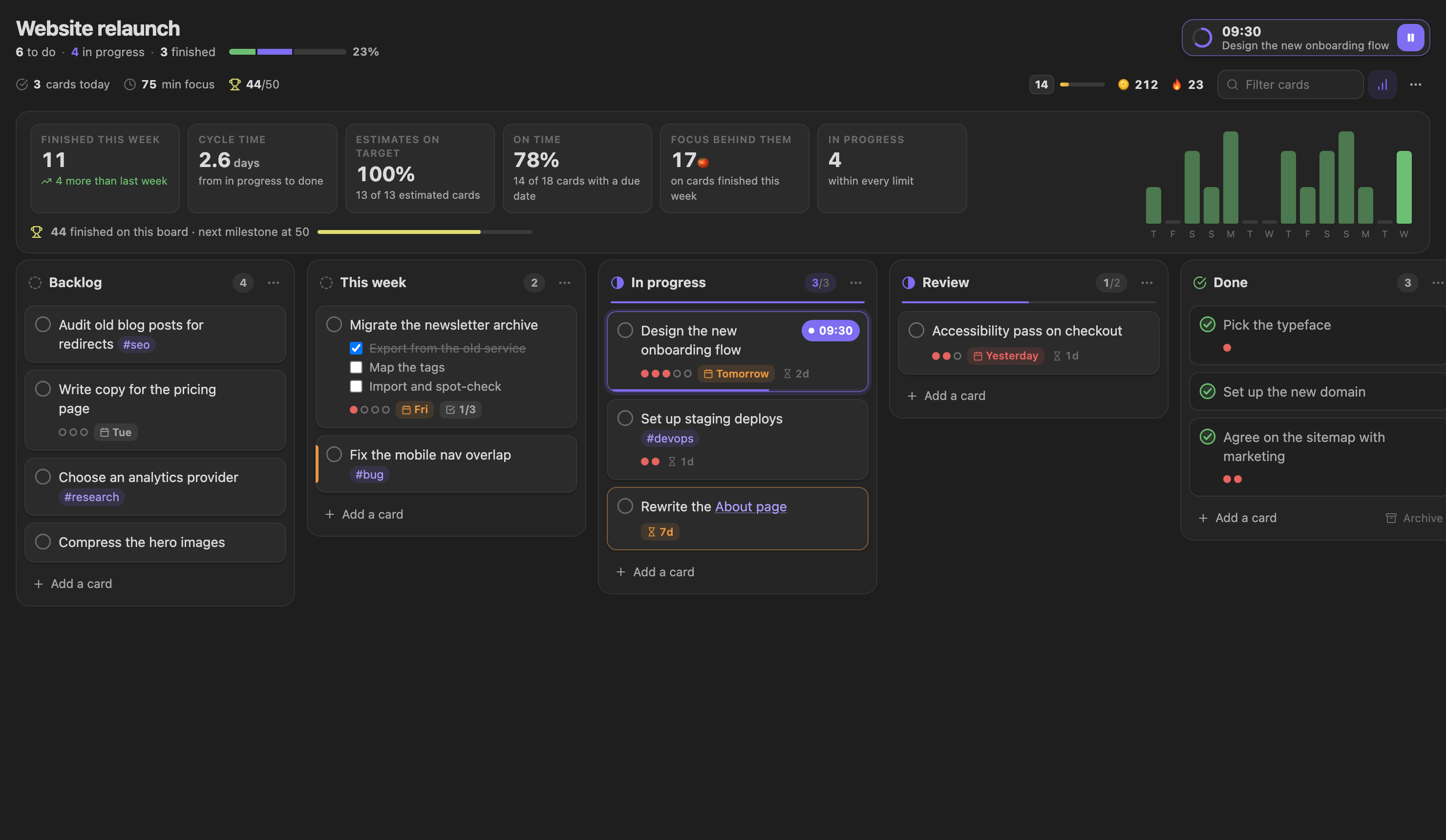Click the #devops tag
Image resolution: width=1446 pixels, height=840 pixels.
click(x=670, y=439)
